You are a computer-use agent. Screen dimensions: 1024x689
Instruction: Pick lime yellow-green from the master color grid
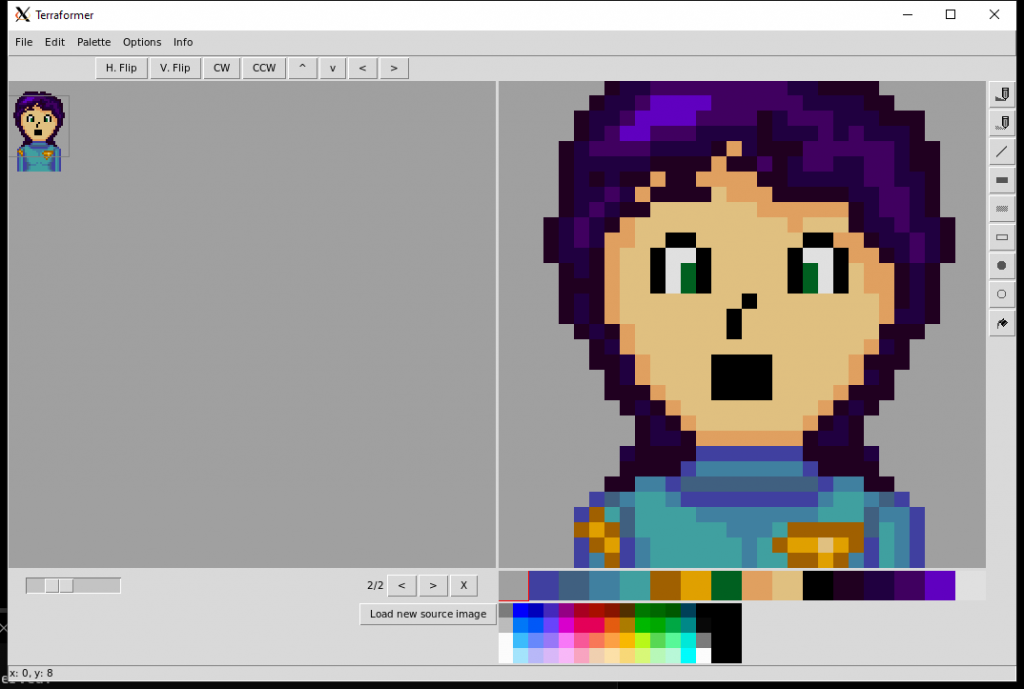(x=643, y=641)
